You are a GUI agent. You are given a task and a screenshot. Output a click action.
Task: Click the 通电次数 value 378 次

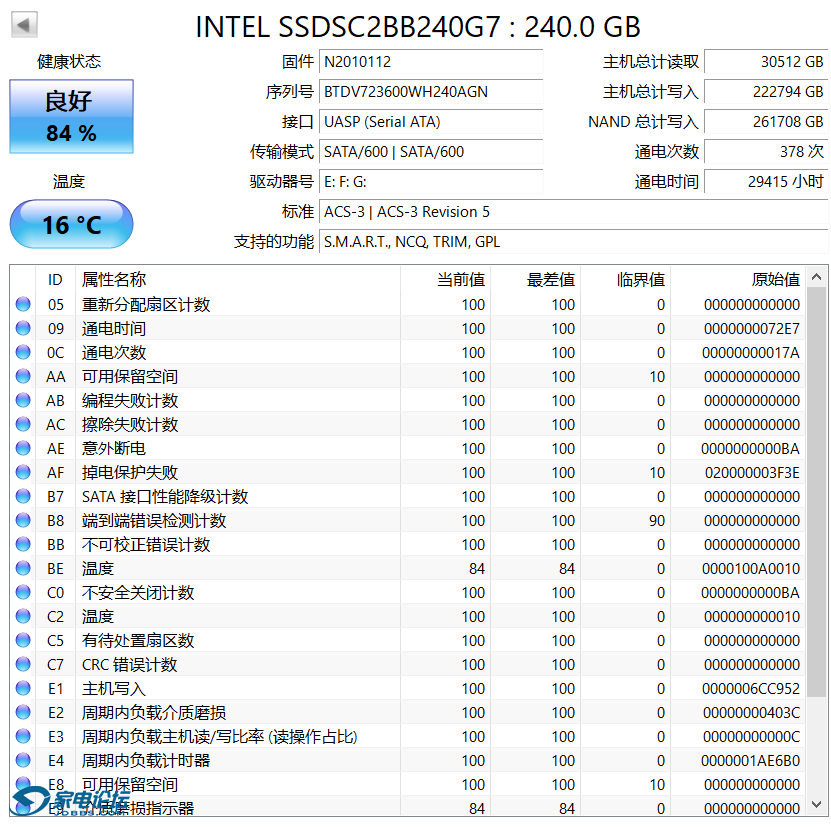click(766, 152)
